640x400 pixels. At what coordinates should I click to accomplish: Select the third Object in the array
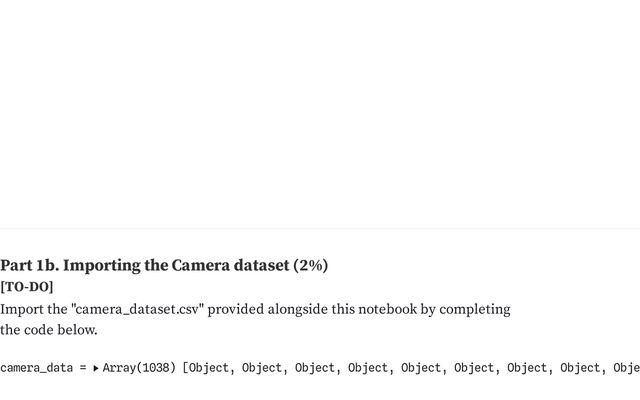[x=314, y=368]
